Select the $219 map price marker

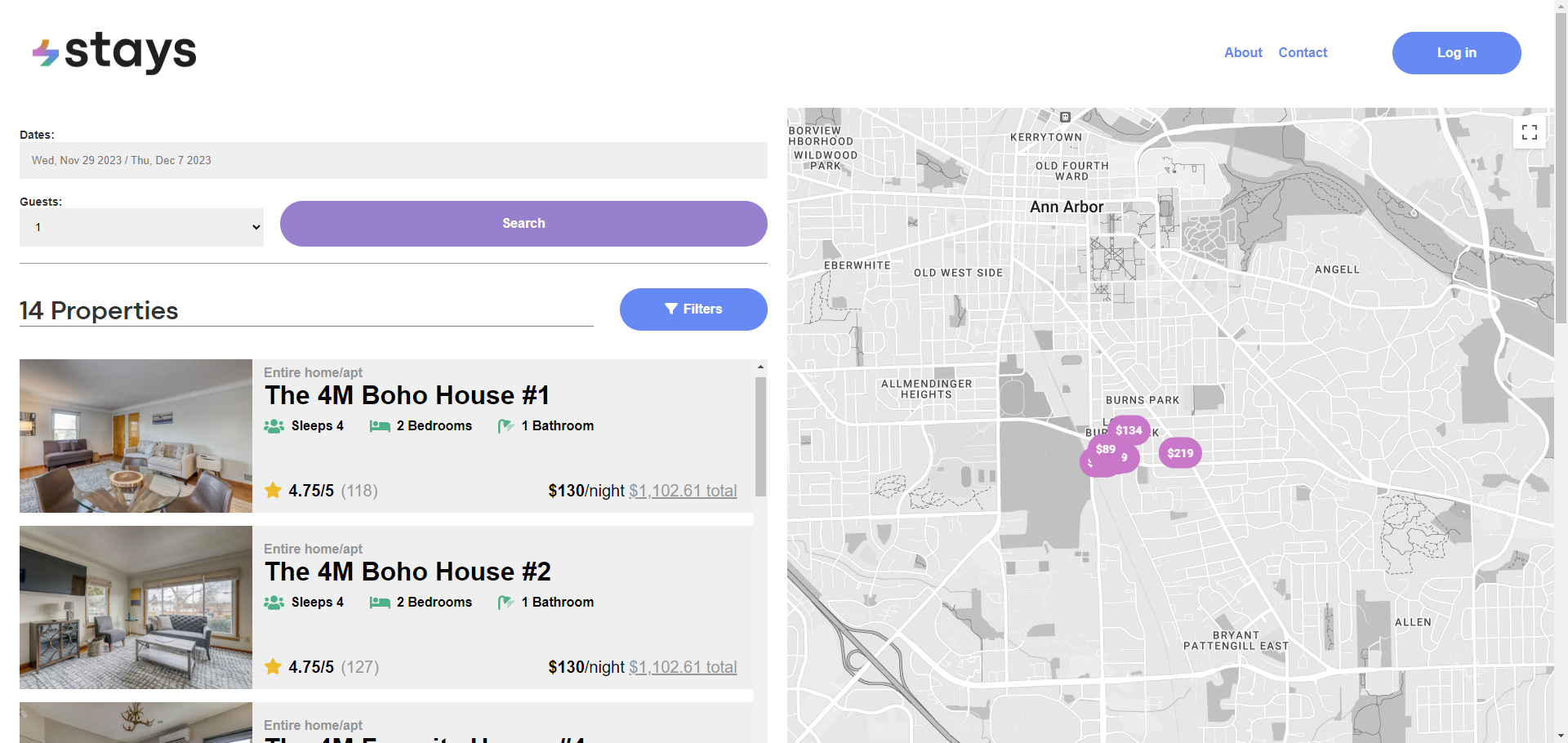point(1180,453)
